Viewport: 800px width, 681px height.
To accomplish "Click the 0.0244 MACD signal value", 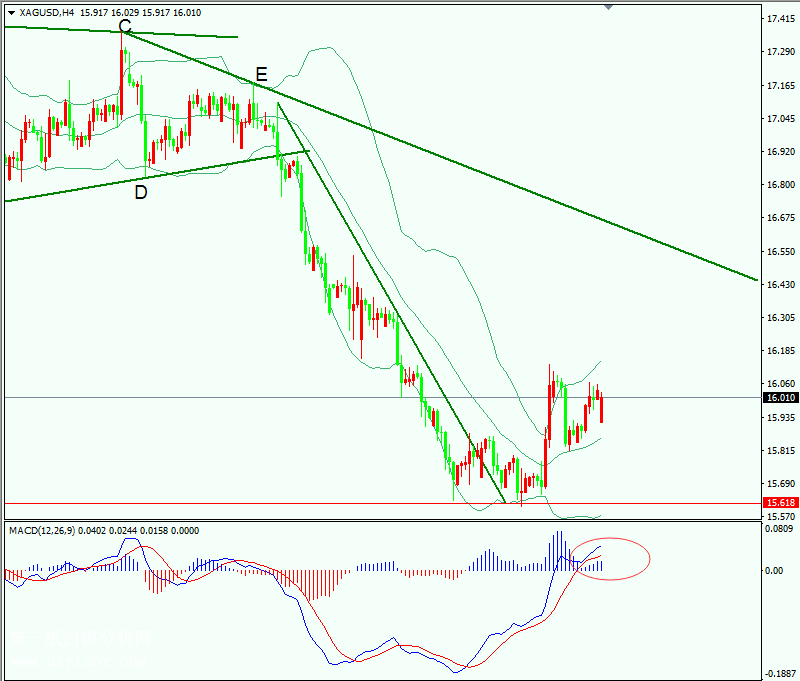I will [x=123, y=531].
